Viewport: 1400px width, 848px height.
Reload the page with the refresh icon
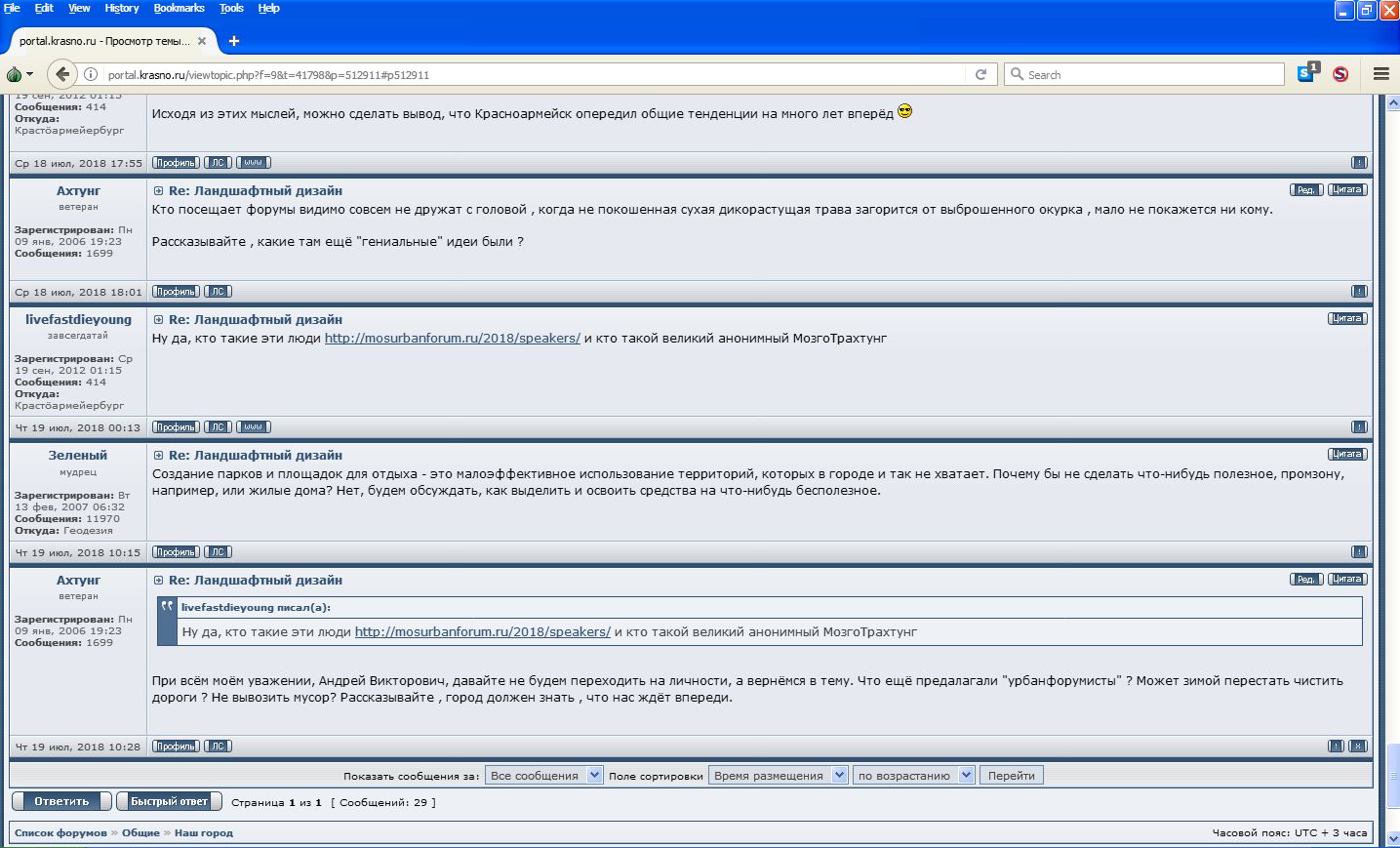[x=980, y=74]
